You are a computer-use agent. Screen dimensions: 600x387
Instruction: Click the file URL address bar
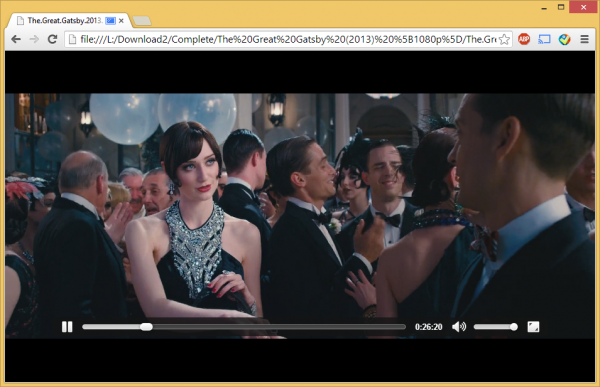tap(288, 39)
